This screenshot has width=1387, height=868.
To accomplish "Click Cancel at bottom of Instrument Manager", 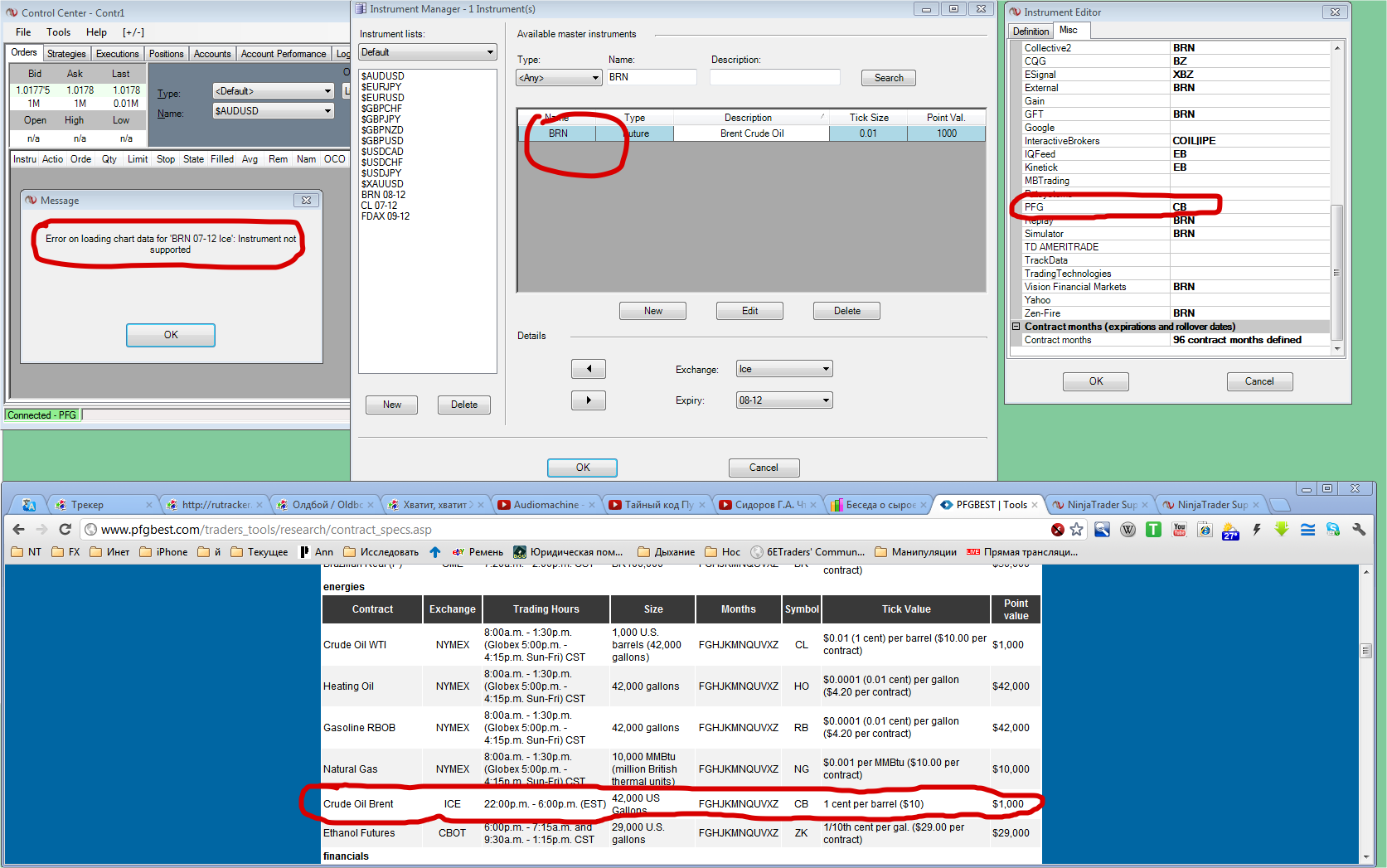I will coord(764,468).
